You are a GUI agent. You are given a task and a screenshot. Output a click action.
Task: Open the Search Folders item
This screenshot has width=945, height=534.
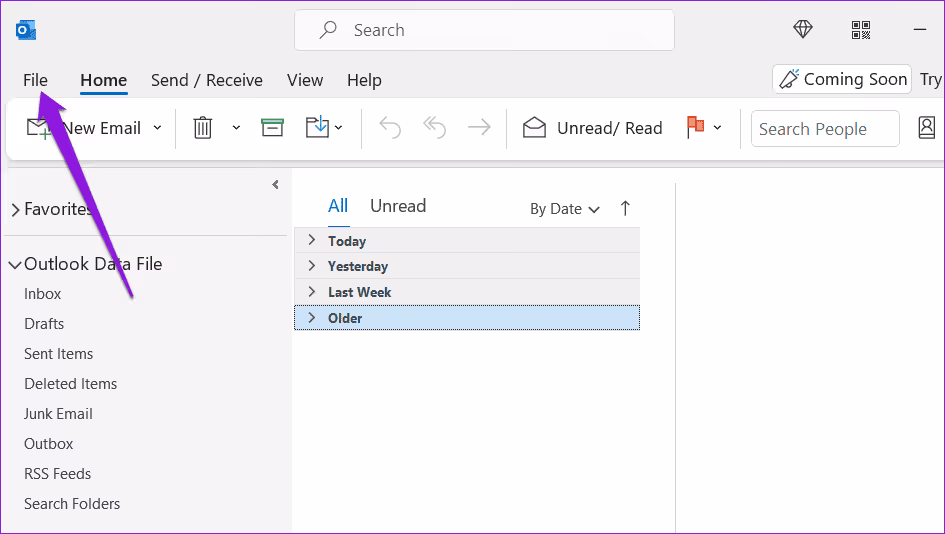pos(72,504)
